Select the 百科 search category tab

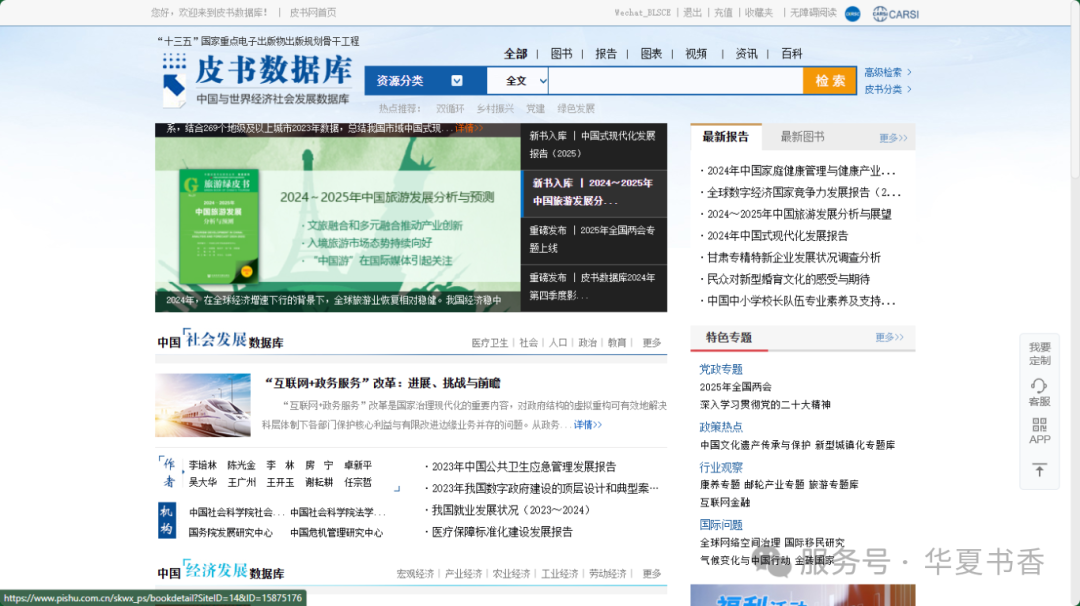click(x=791, y=54)
